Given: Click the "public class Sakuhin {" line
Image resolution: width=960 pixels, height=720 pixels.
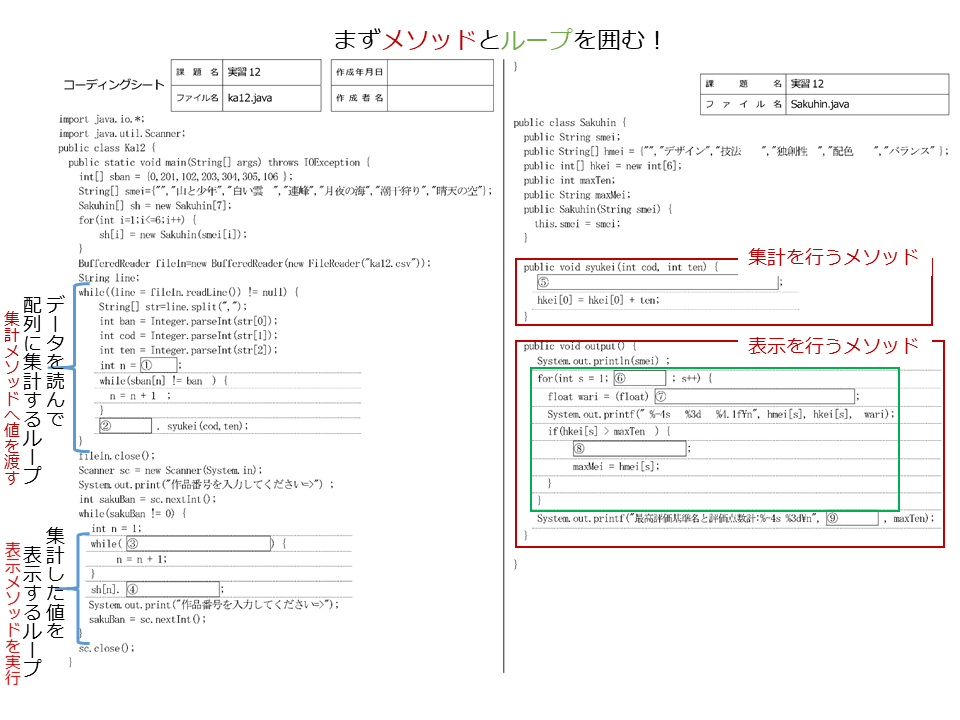Looking at the screenshot, I should (x=570, y=122).
